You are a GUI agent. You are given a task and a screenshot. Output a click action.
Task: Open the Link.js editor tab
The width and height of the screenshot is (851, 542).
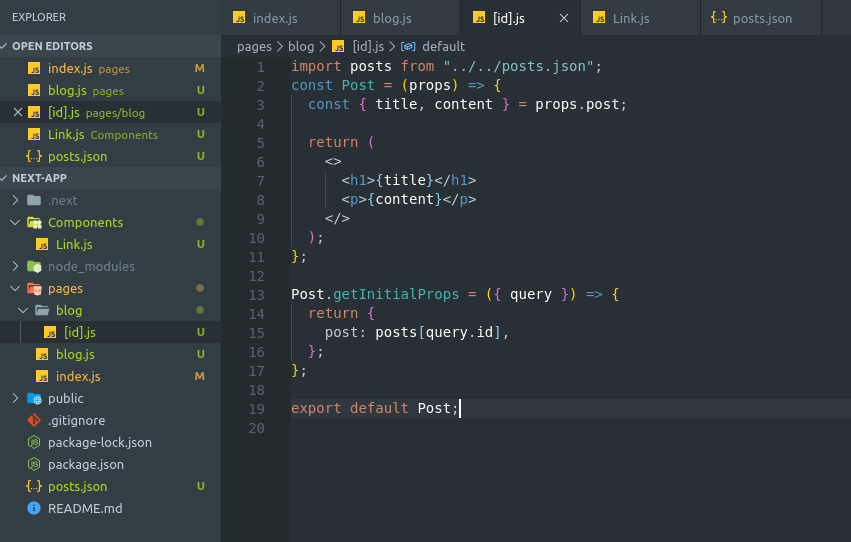coord(640,18)
